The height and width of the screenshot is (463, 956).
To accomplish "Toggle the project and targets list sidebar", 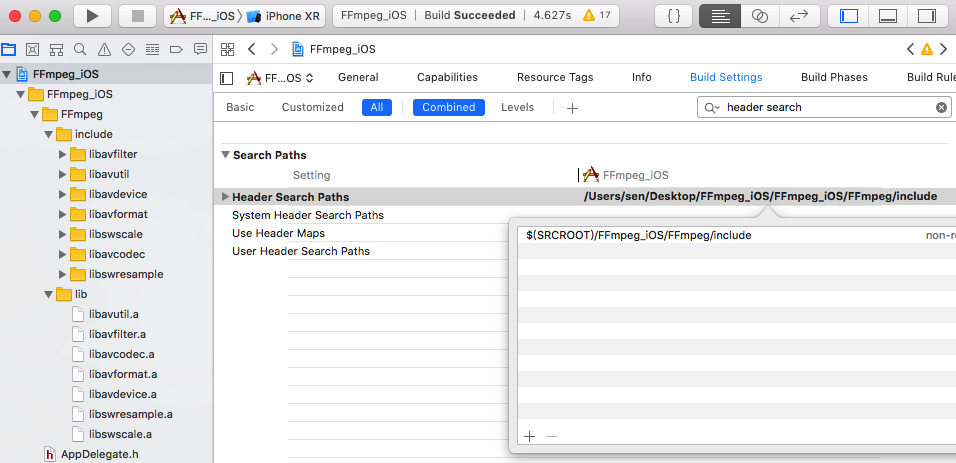I will point(227,78).
